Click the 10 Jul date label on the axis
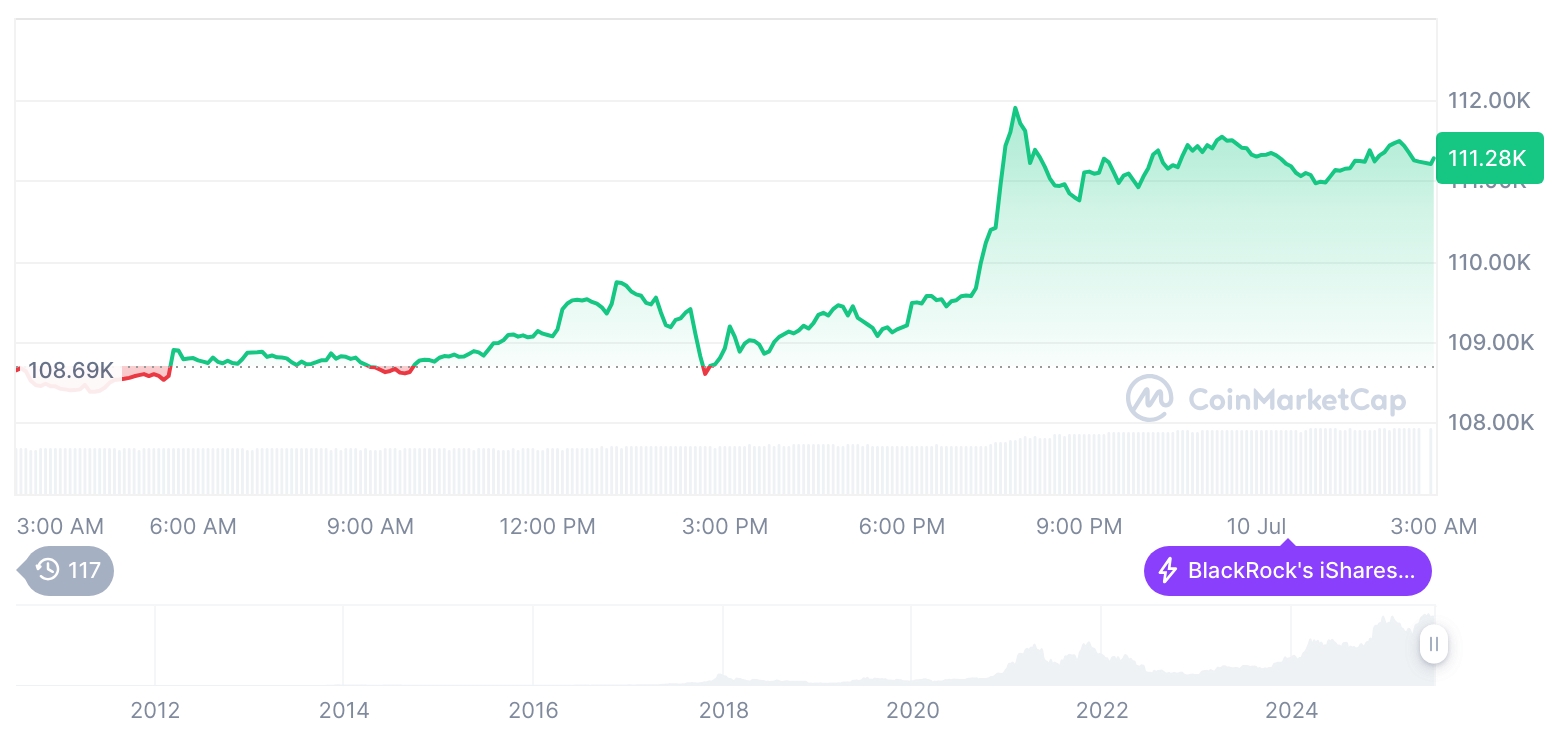The height and width of the screenshot is (732, 1566). (1256, 526)
